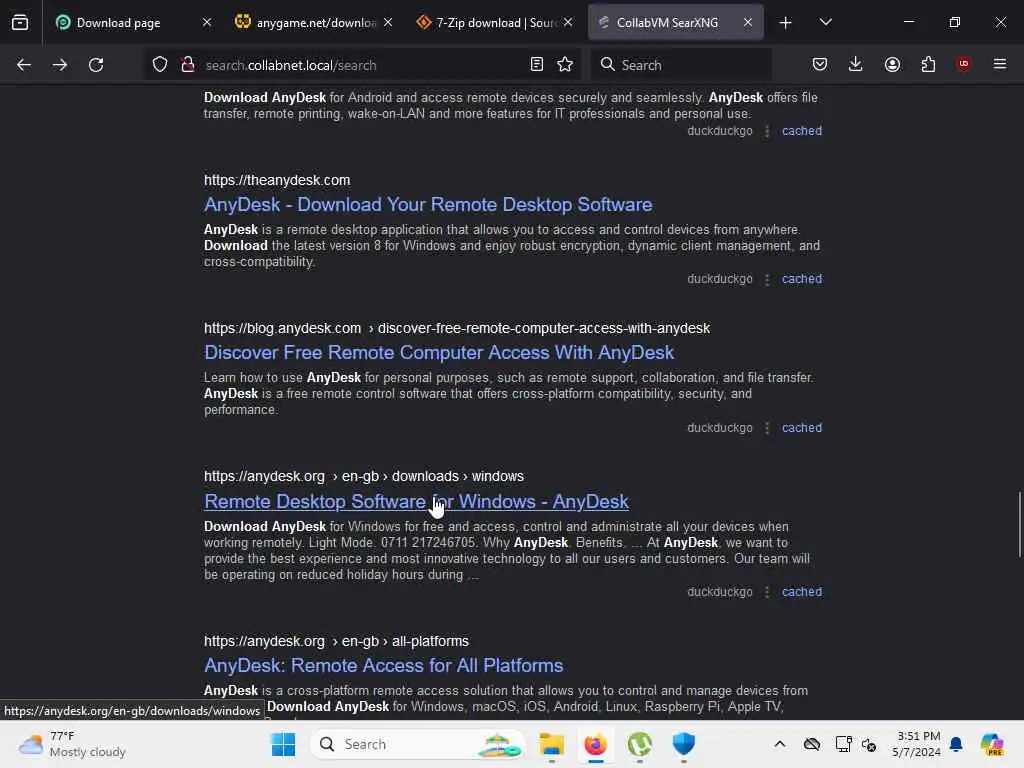
Task: Open File Explorer from the taskbar
Action: point(551,744)
